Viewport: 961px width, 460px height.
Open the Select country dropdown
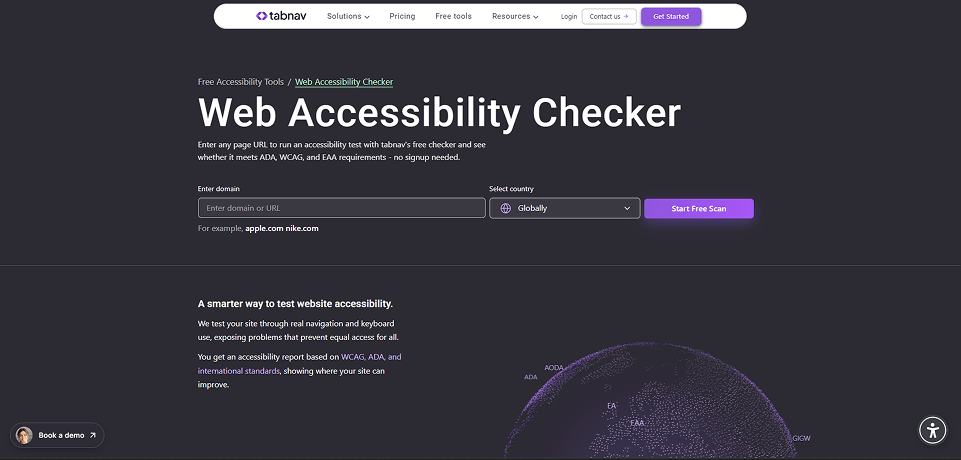pos(564,208)
